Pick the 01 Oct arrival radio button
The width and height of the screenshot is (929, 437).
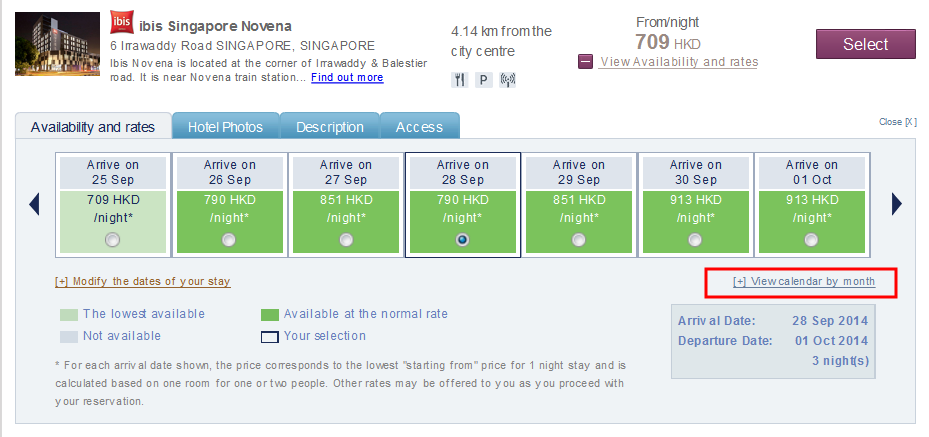pyautogui.click(x=811, y=239)
